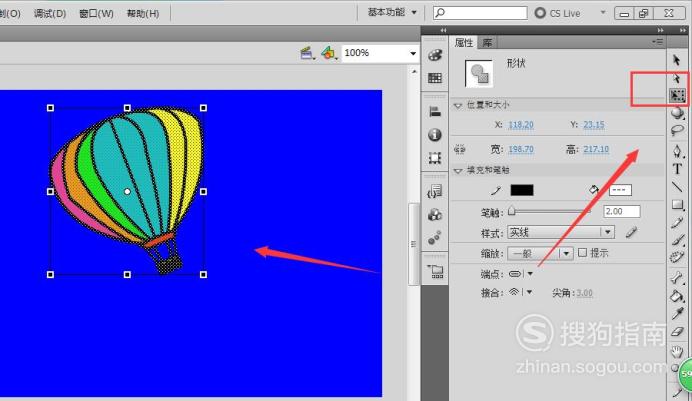Open the Project panel icon

(435, 271)
